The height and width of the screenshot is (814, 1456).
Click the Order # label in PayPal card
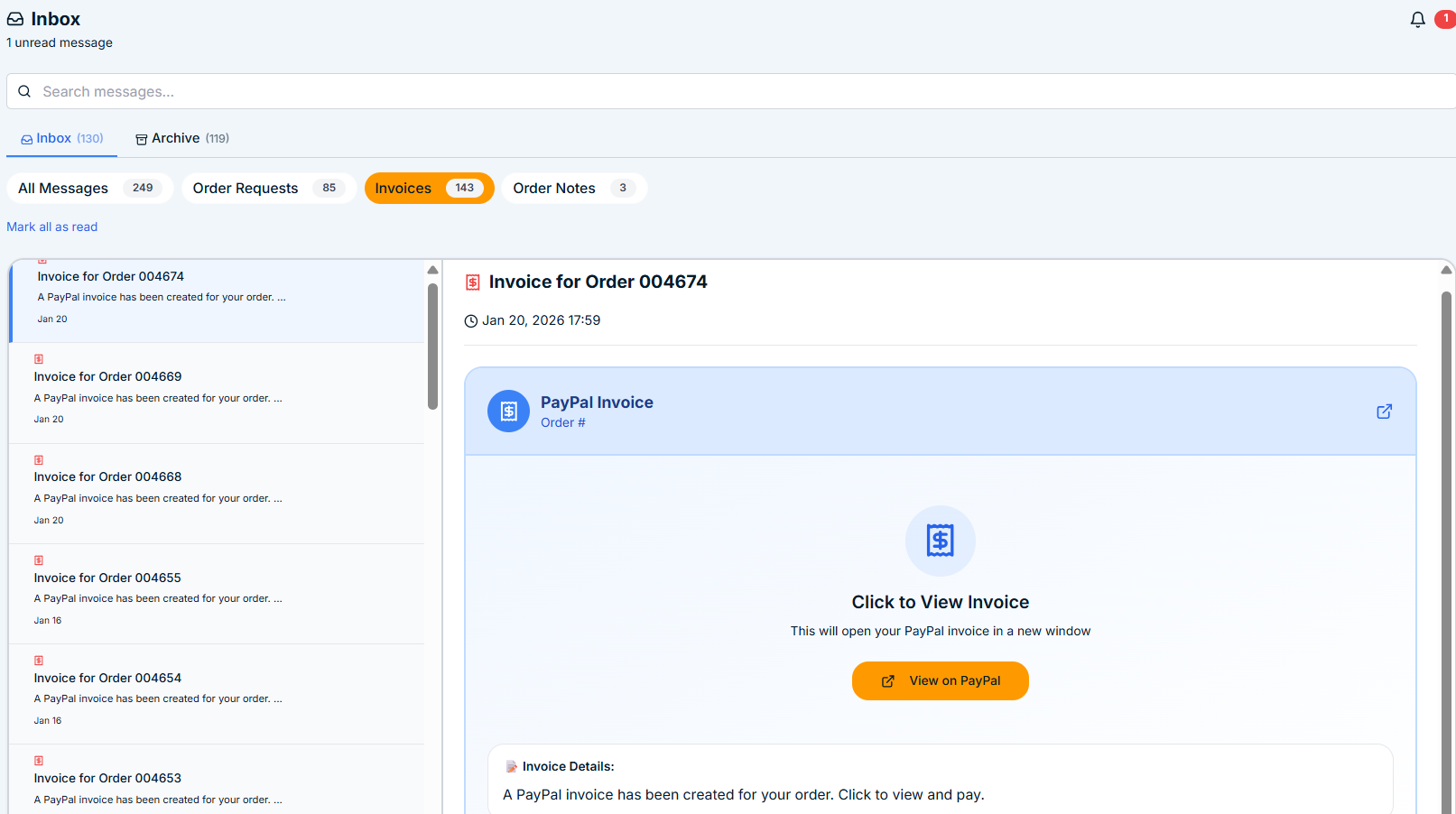coord(563,422)
